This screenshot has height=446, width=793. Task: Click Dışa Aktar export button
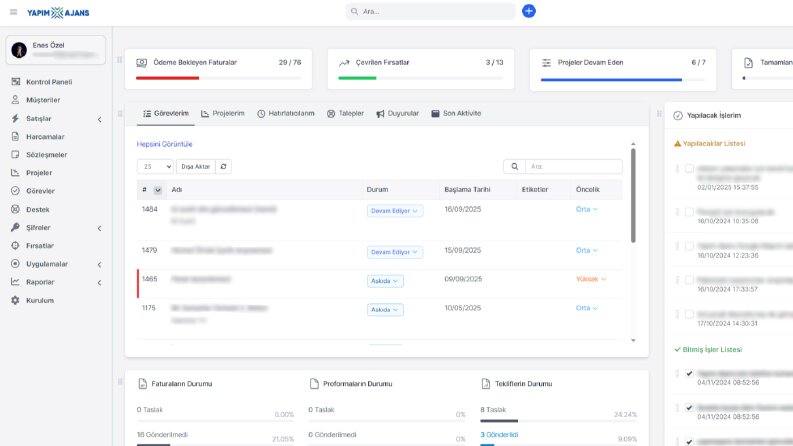[196, 166]
